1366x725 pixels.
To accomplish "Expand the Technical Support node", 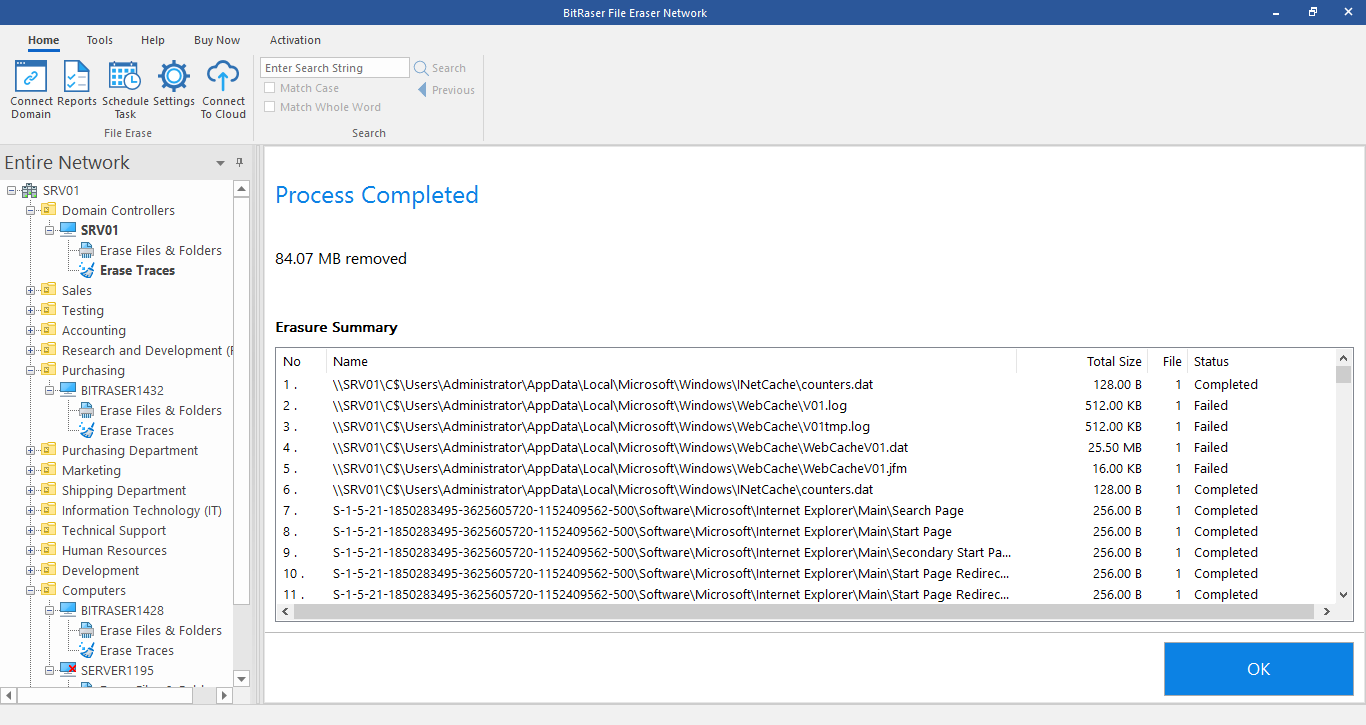I will tap(30, 530).
